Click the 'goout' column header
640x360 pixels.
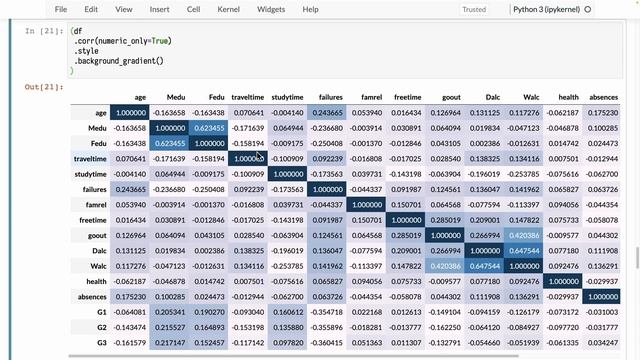(x=451, y=97)
